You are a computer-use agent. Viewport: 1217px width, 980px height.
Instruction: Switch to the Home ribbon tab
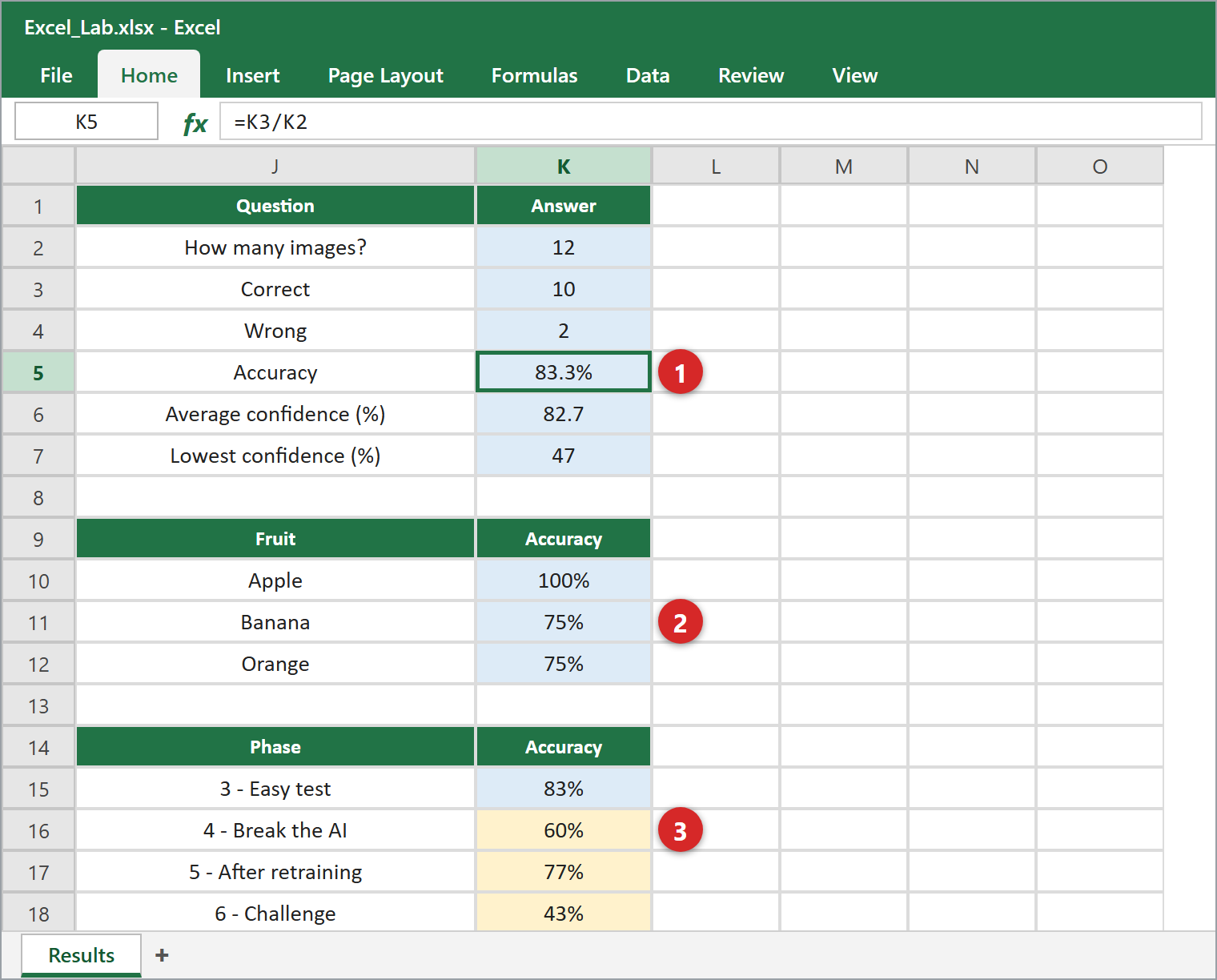(149, 75)
